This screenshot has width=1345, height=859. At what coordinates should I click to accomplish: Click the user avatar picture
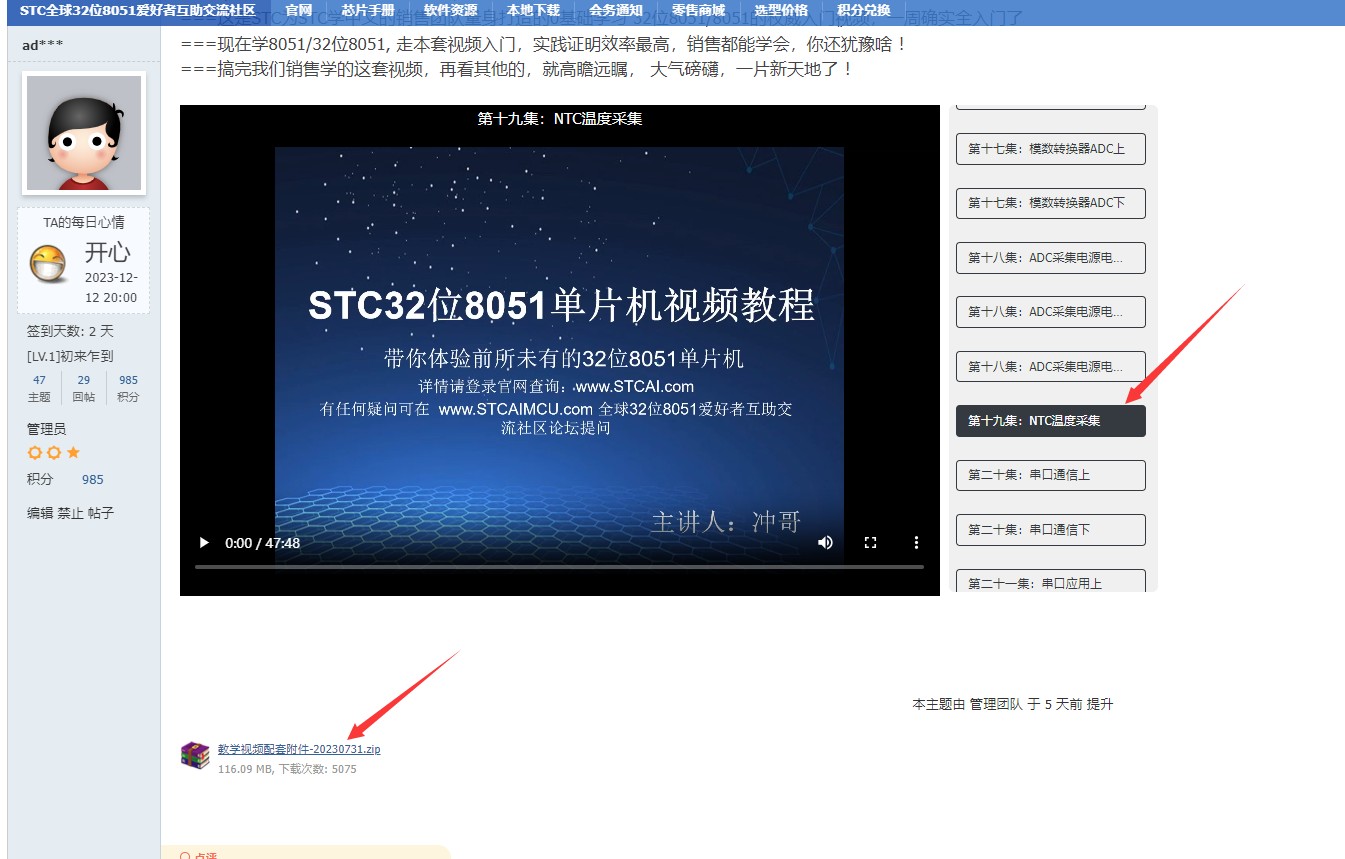(x=85, y=133)
